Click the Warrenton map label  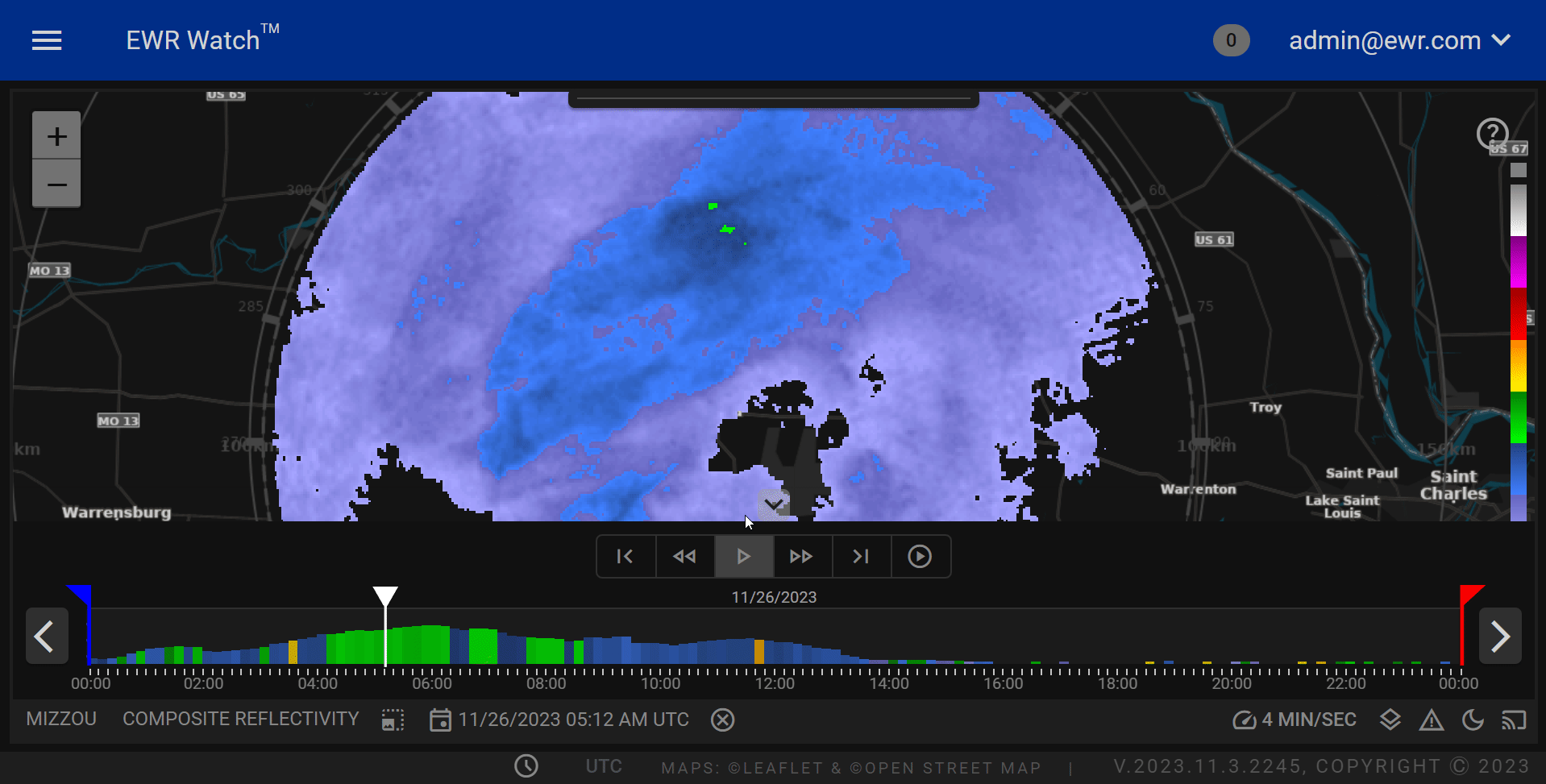point(1198,489)
